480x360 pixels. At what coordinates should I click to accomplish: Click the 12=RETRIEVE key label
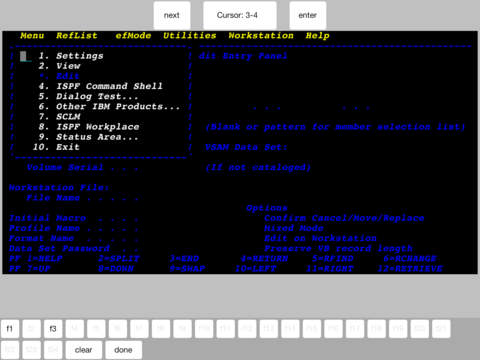(410, 269)
